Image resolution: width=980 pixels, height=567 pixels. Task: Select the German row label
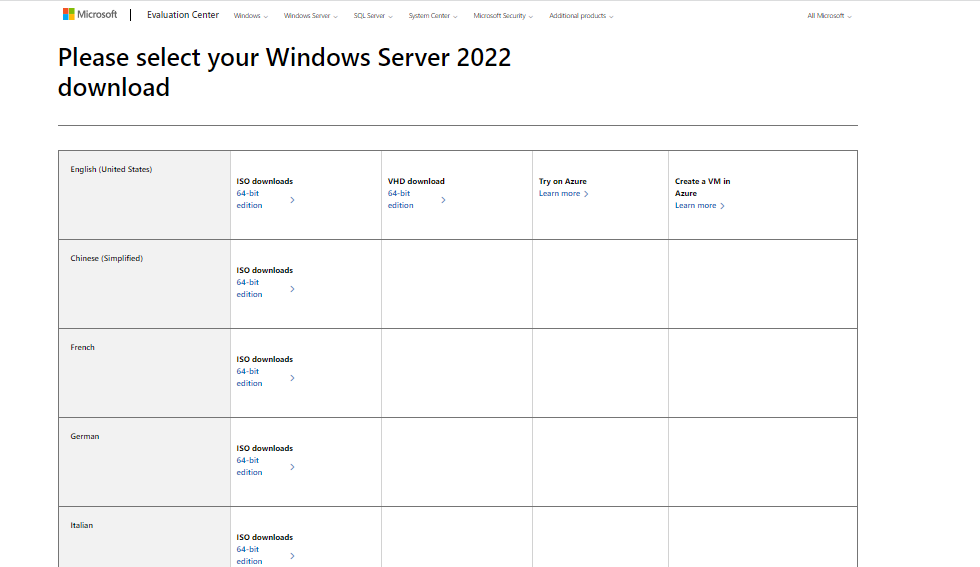[x=84, y=436]
